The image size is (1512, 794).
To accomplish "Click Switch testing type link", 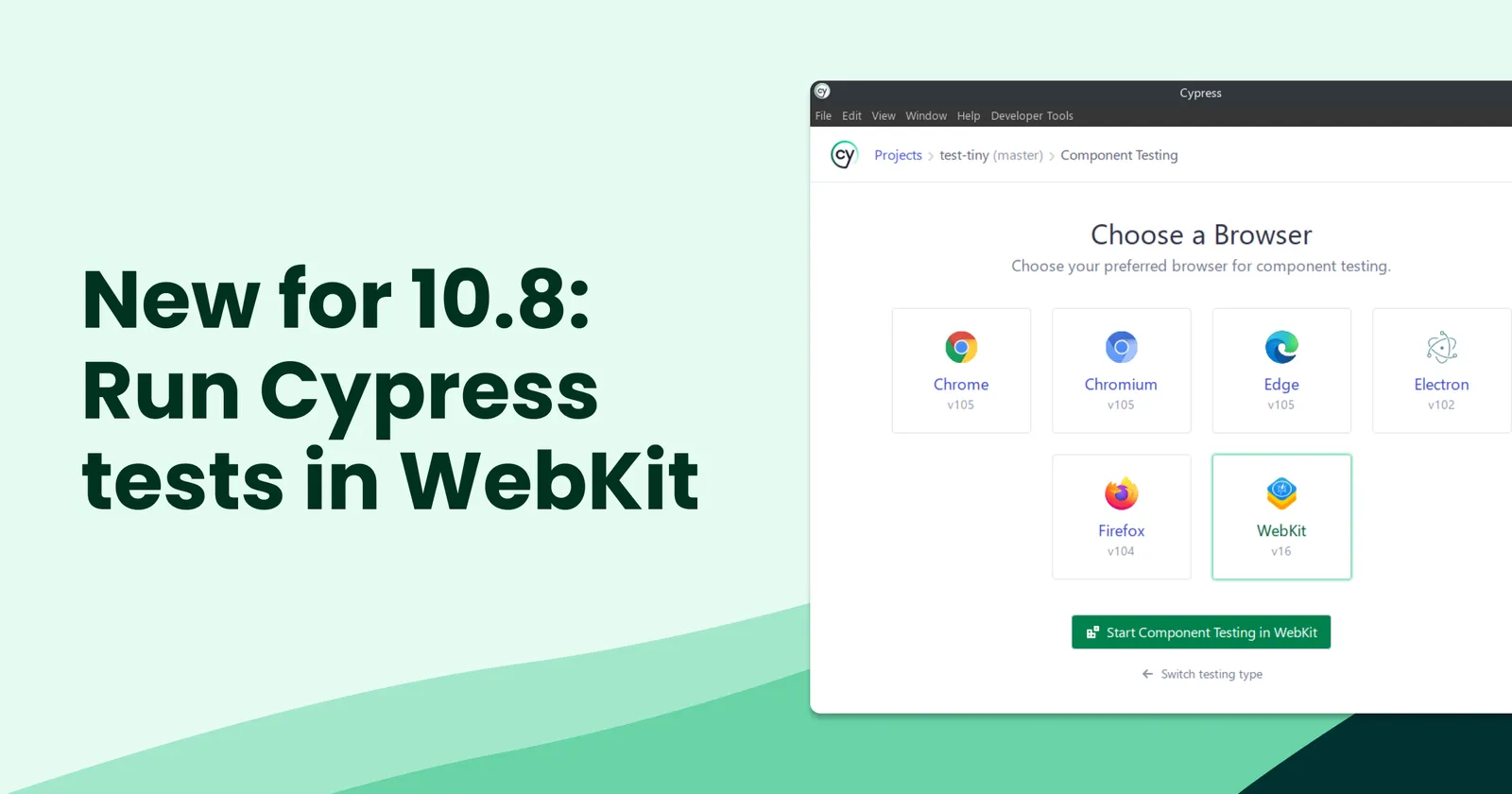I will 1211,674.
